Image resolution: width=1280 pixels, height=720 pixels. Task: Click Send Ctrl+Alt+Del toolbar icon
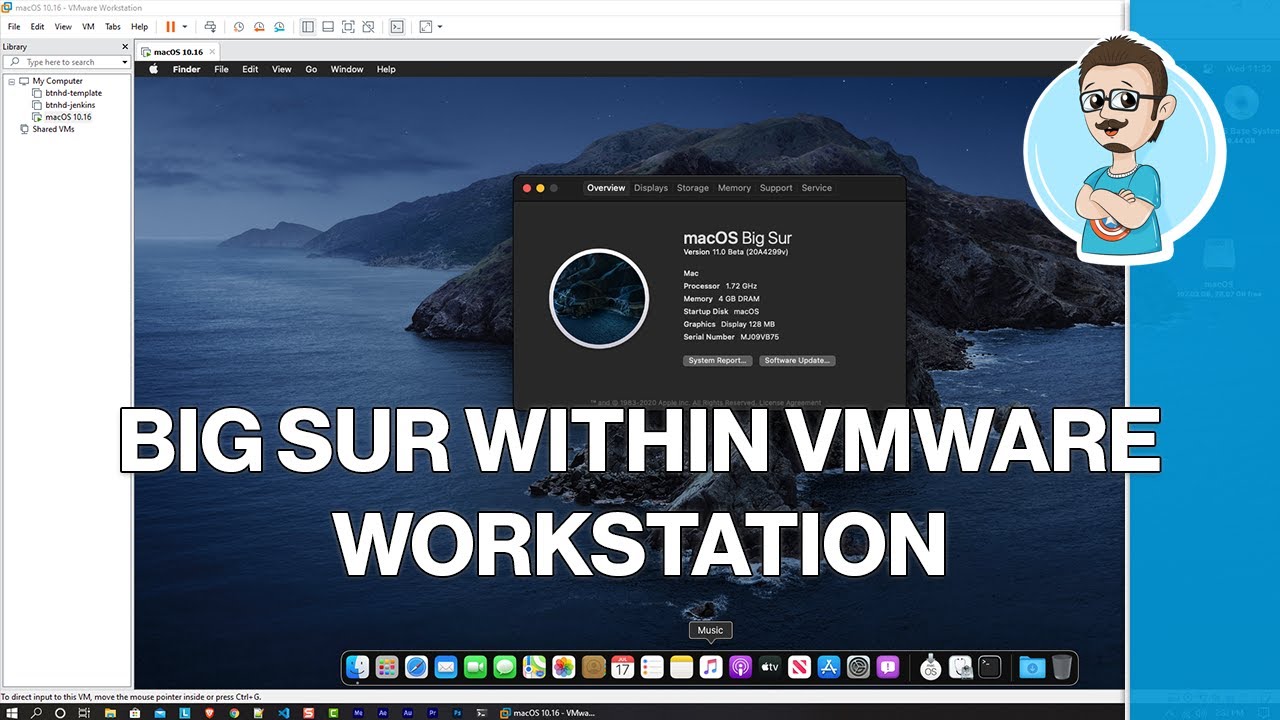(x=210, y=27)
